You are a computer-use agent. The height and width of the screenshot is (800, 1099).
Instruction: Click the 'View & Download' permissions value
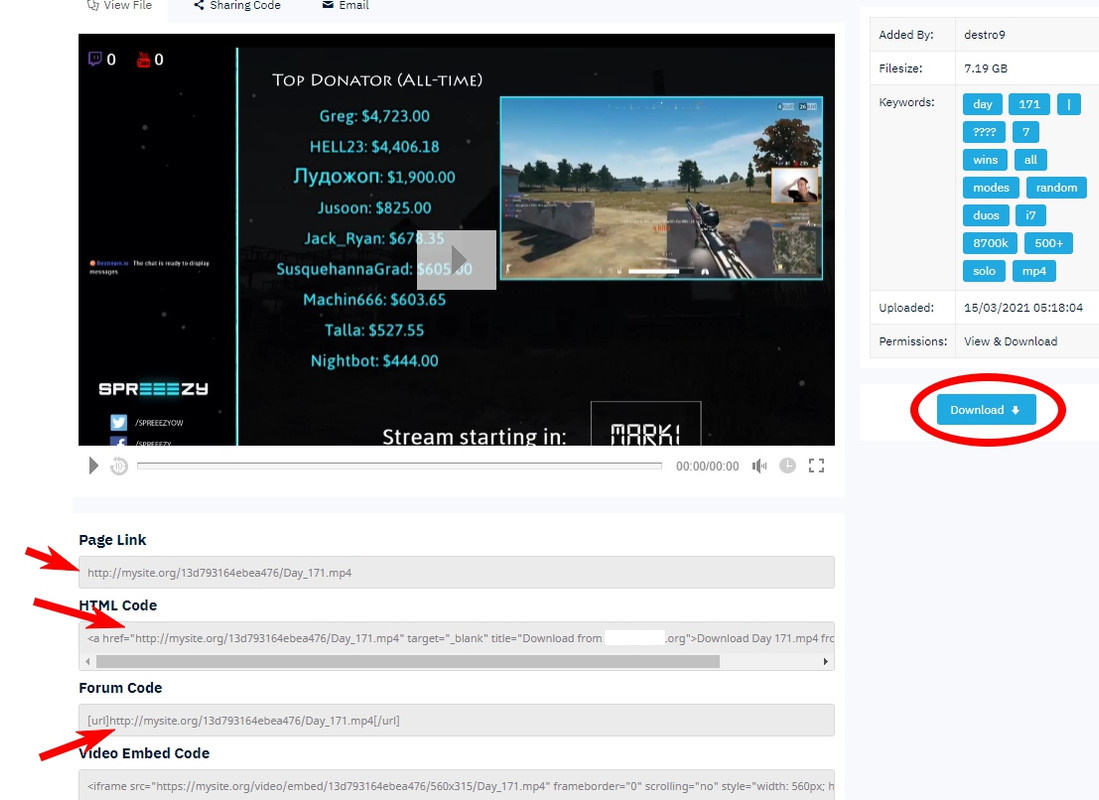(x=1011, y=341)
